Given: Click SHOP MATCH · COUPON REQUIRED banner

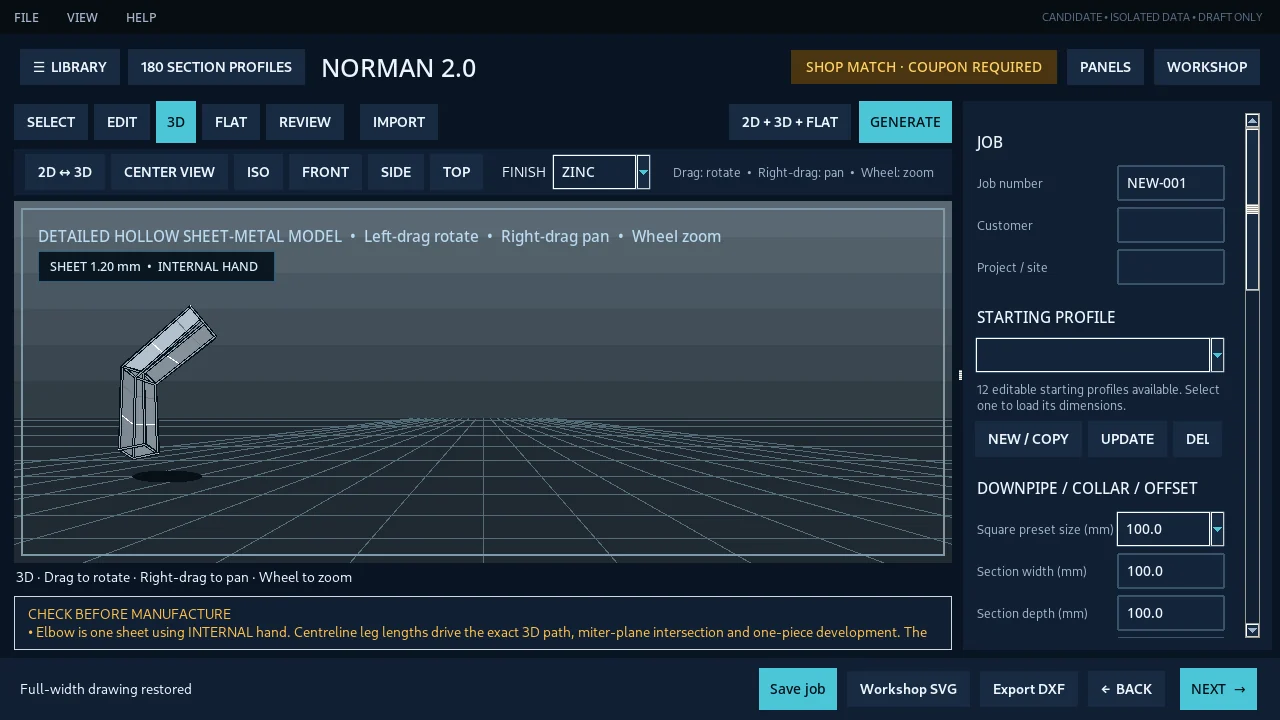Looking at the screenshot, I should click(x=924, y=67).
